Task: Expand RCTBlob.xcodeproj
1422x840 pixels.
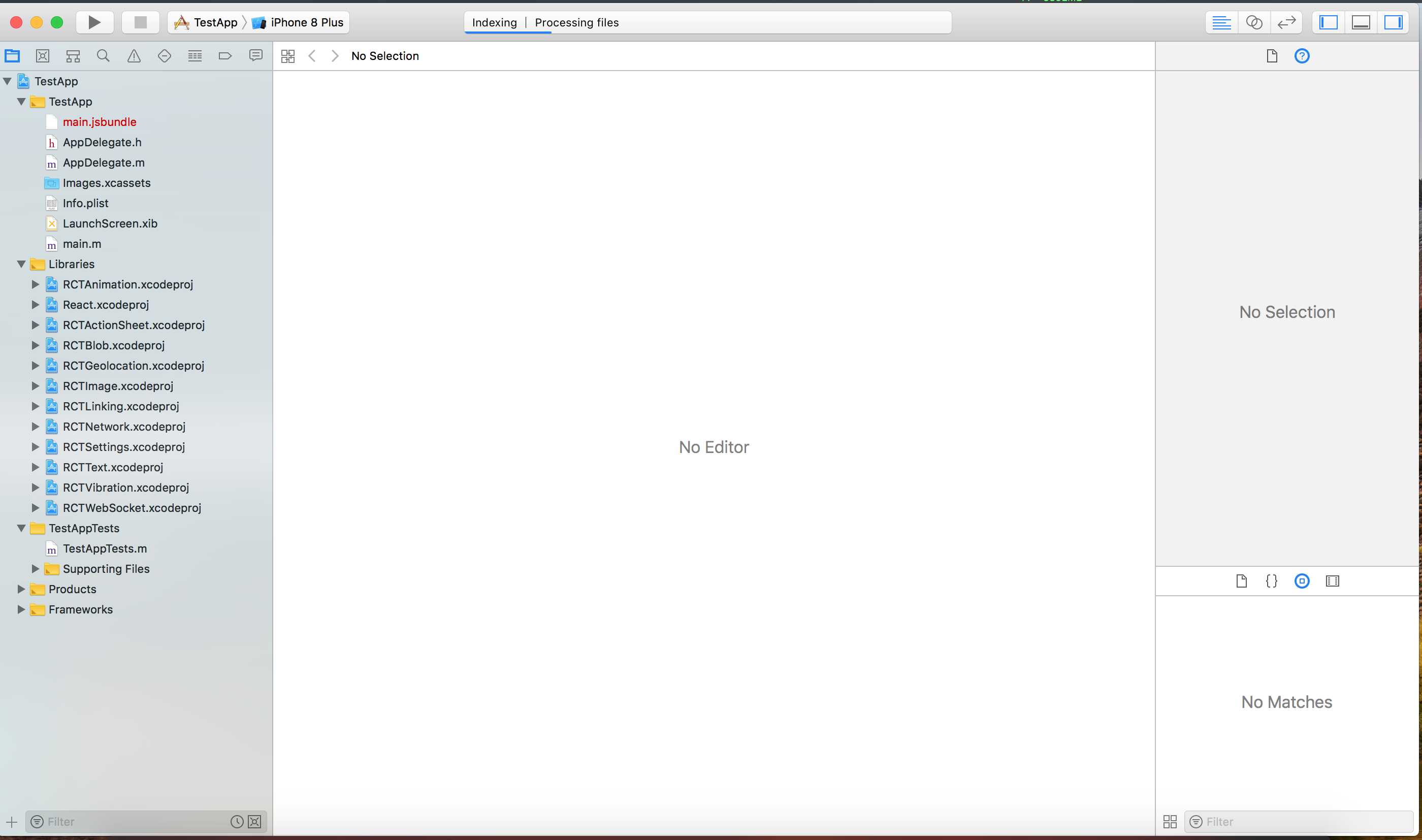Action: pos(35,345)
